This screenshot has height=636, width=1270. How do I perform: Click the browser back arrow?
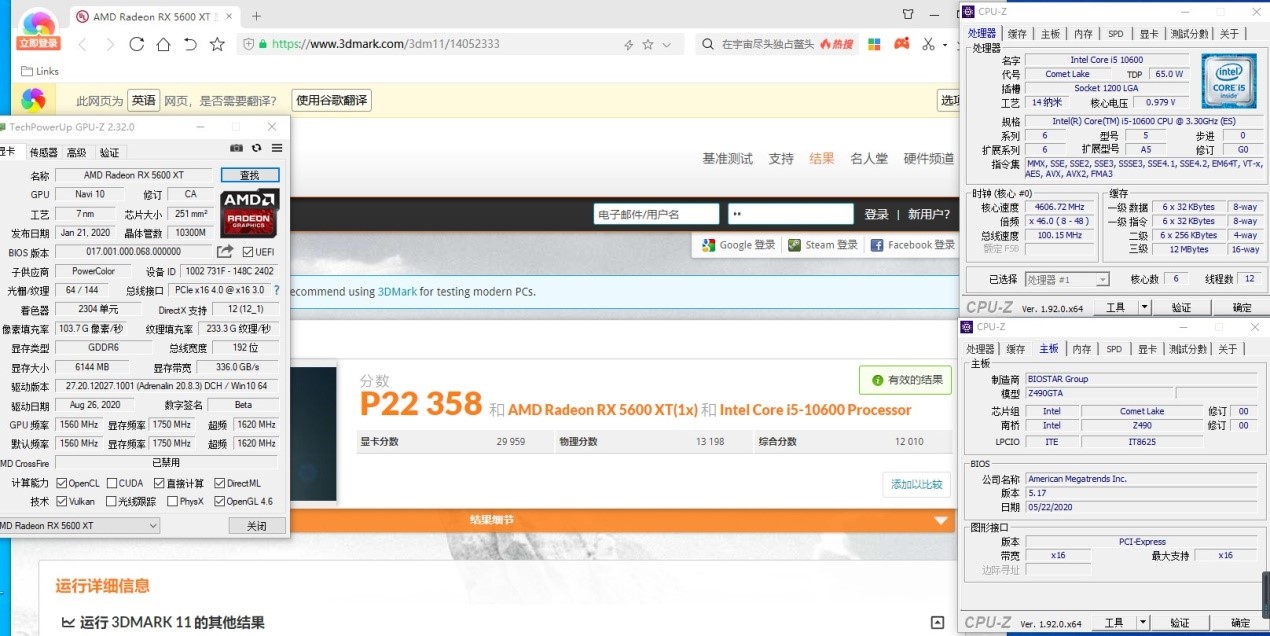tap(82, 44)
